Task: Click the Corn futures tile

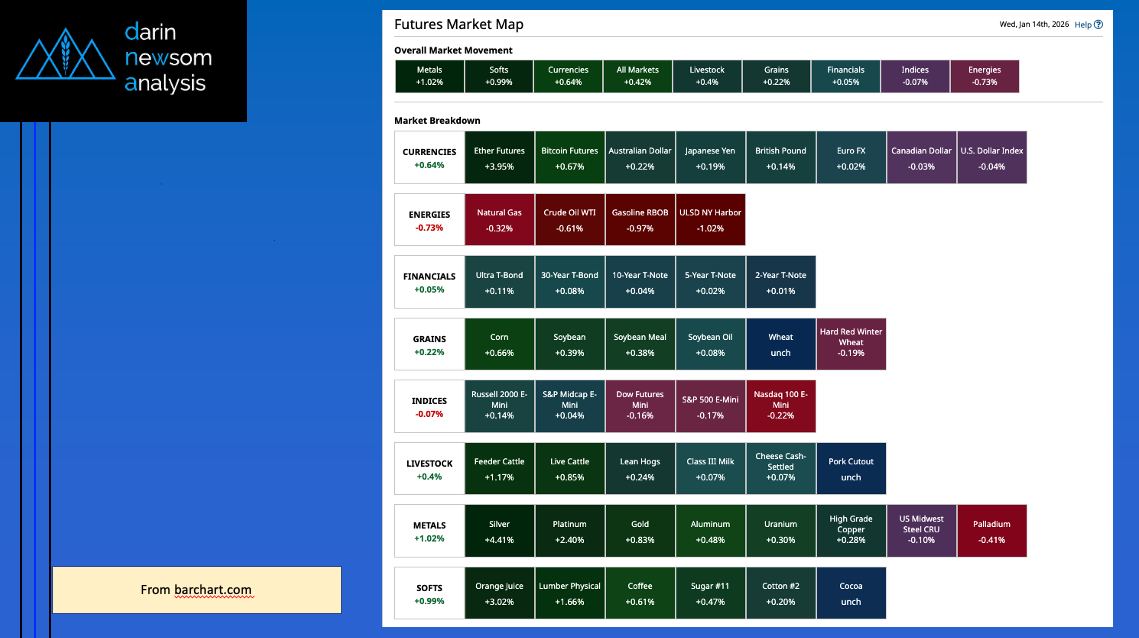Action: coord(499,344)
